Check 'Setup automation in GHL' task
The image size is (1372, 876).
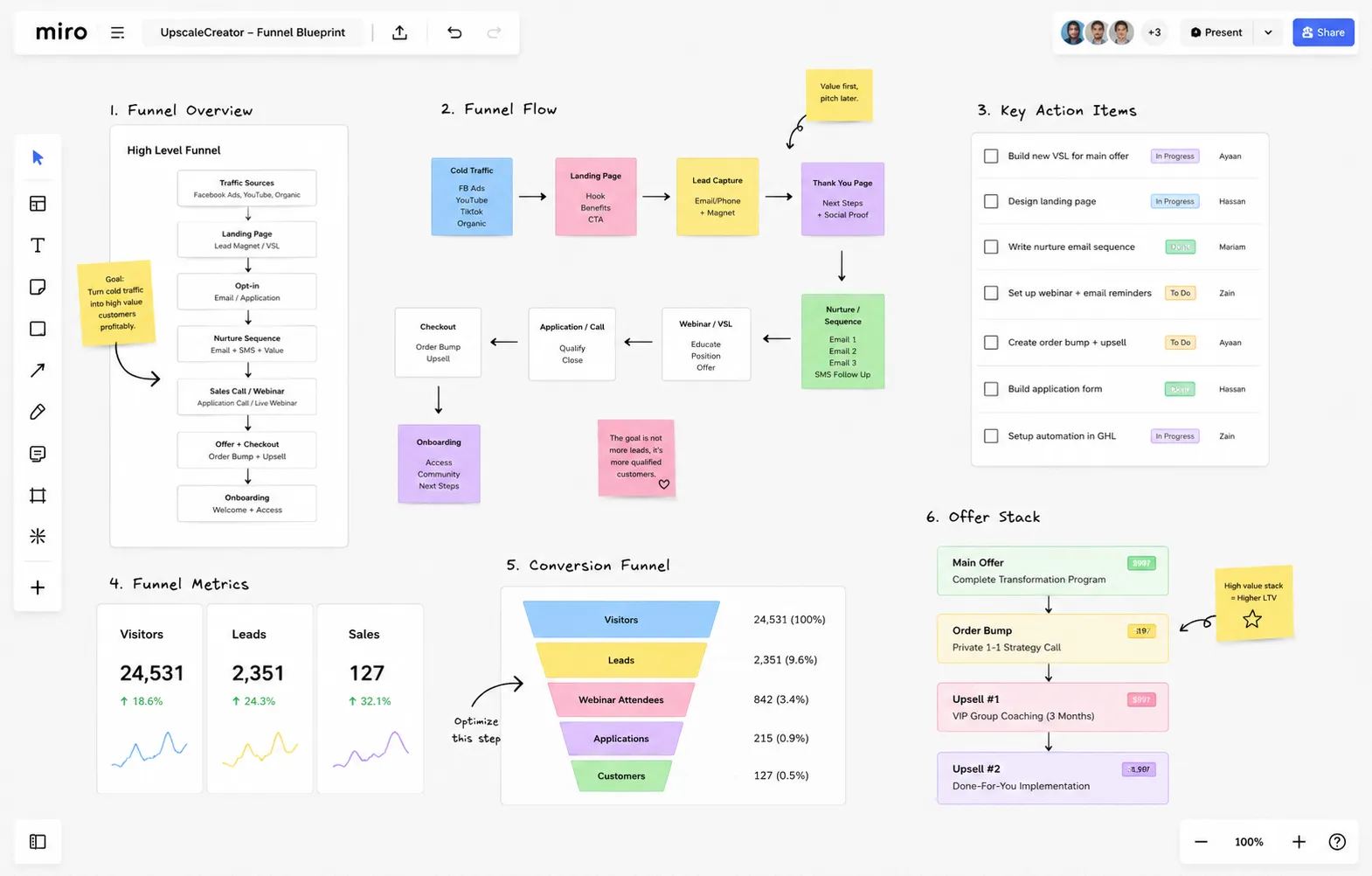pyautogui.click(x=991, y=435)
